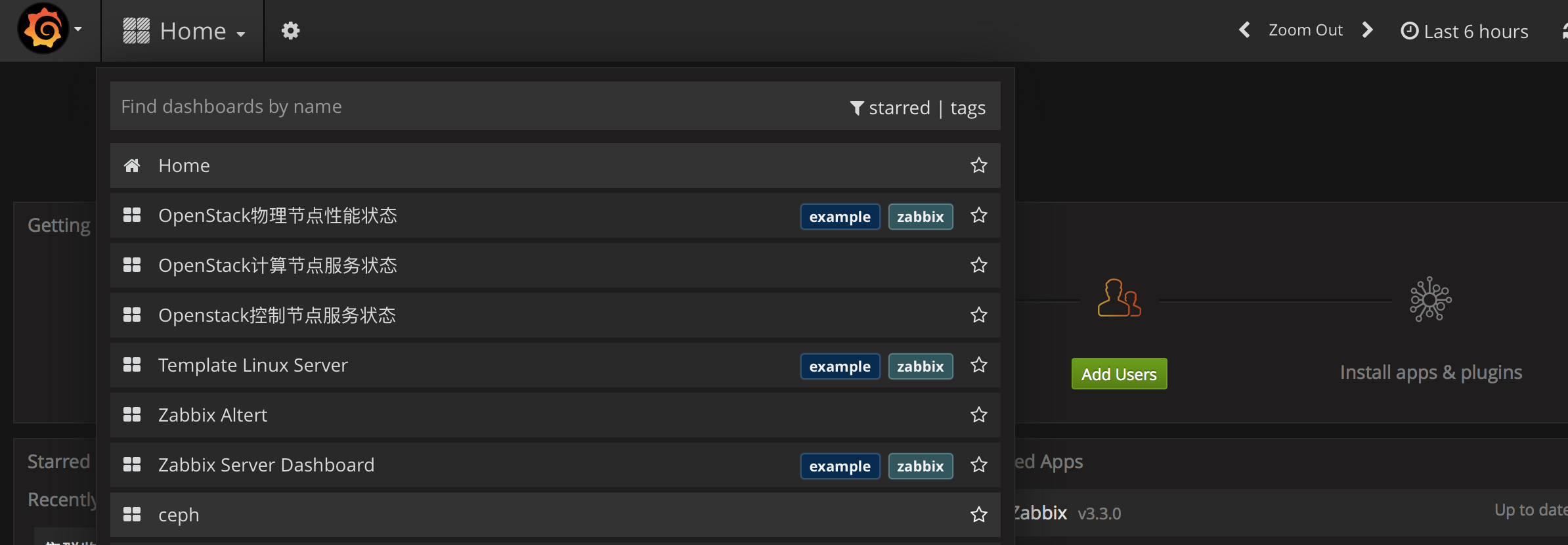
Task: Toggle star on Zabbix Altert dashboard
Action: (978, 415)
